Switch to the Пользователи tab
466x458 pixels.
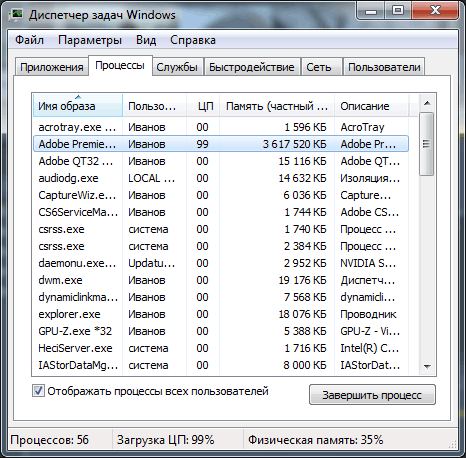[x=384, y=67]
